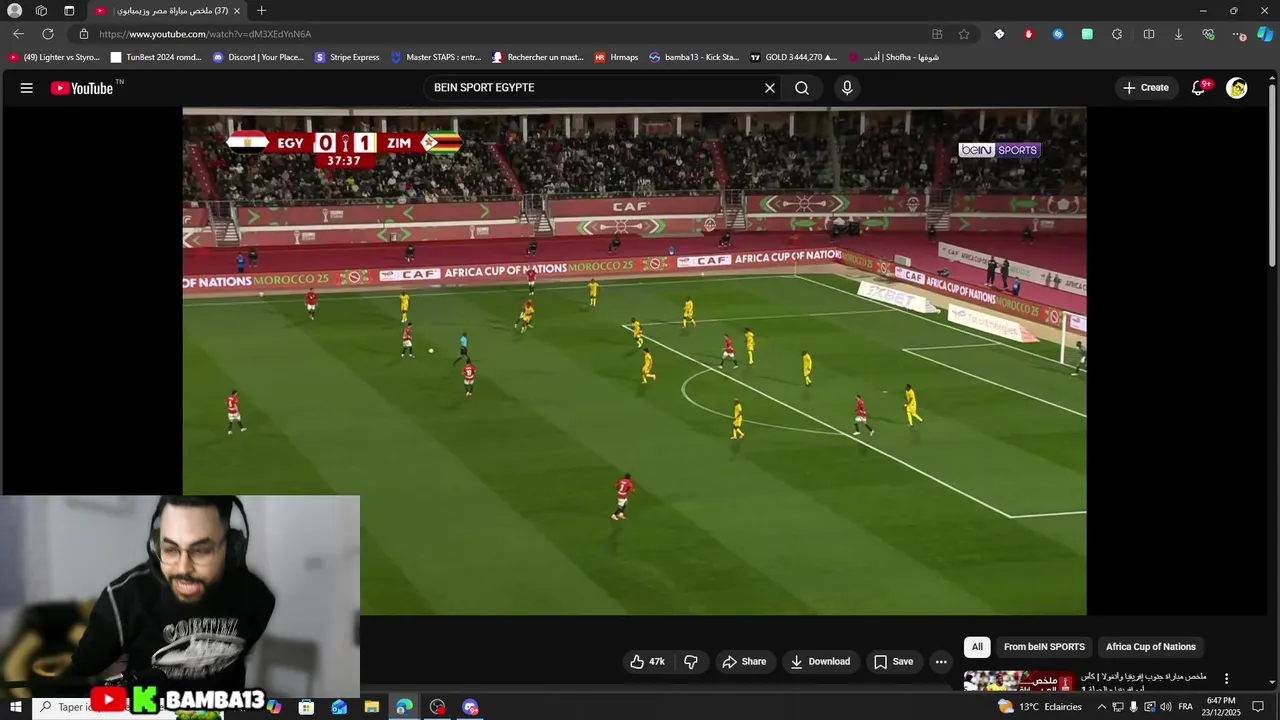Open File Explorer from taskbar
This screenshot has width=1280, height=720.
[371, 707]
